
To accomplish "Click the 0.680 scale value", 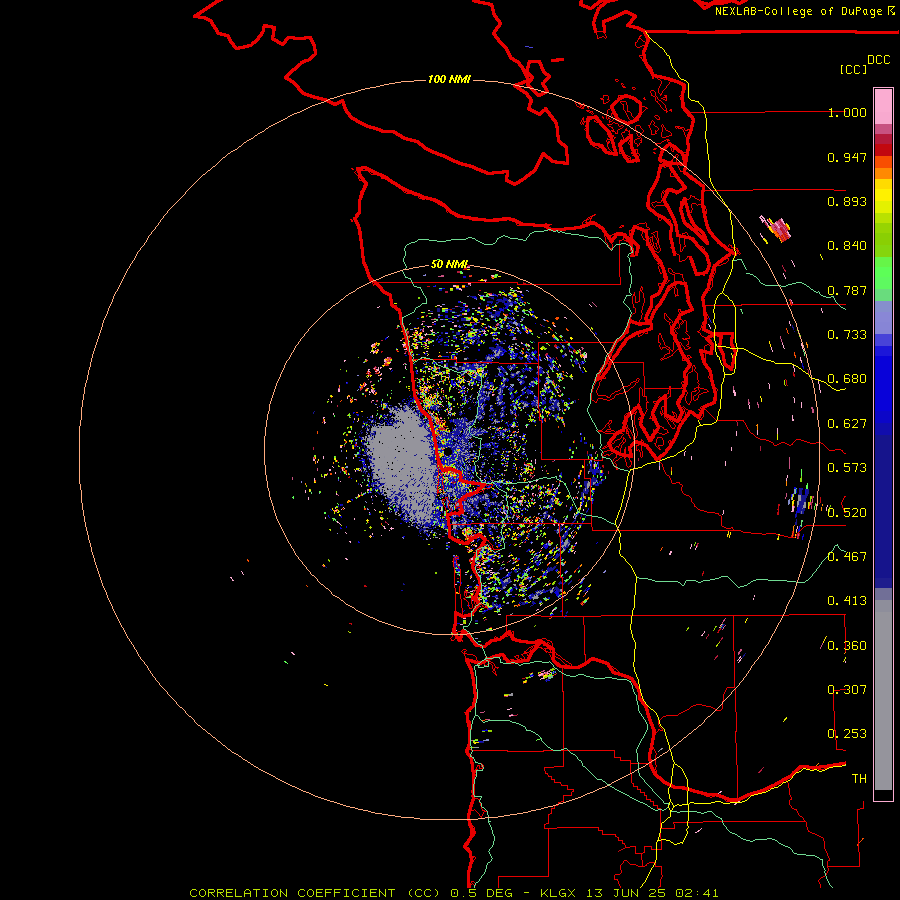I will (847, 379).
